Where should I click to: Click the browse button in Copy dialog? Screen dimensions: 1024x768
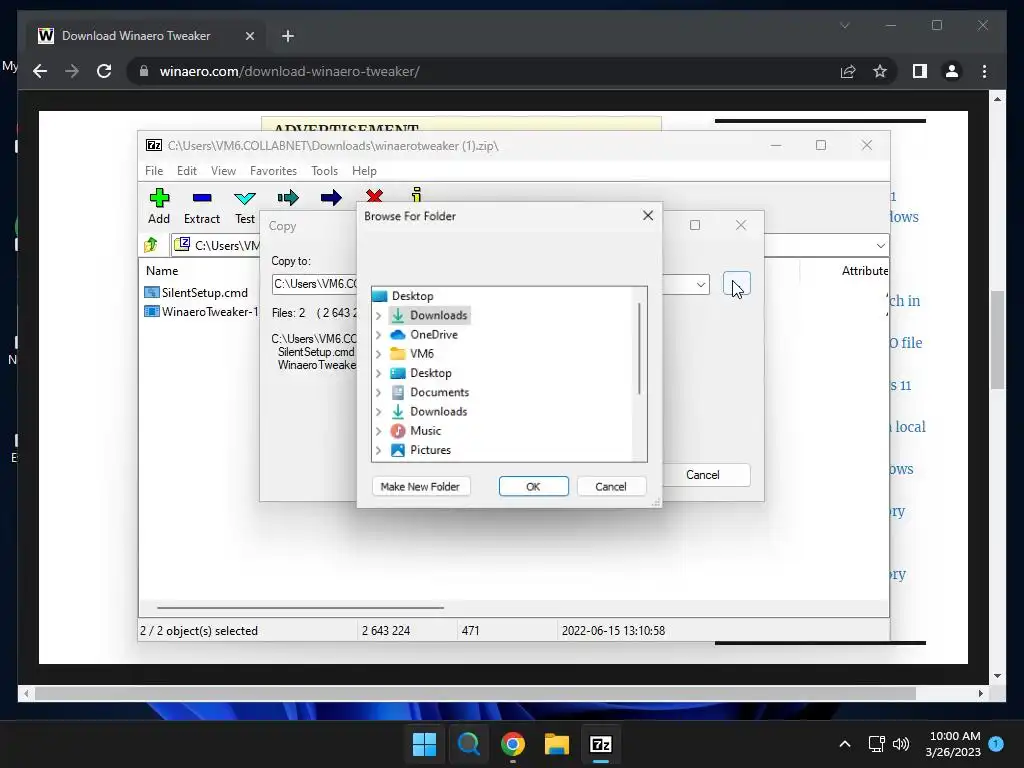pyautogui.click(x=737, y=284)
